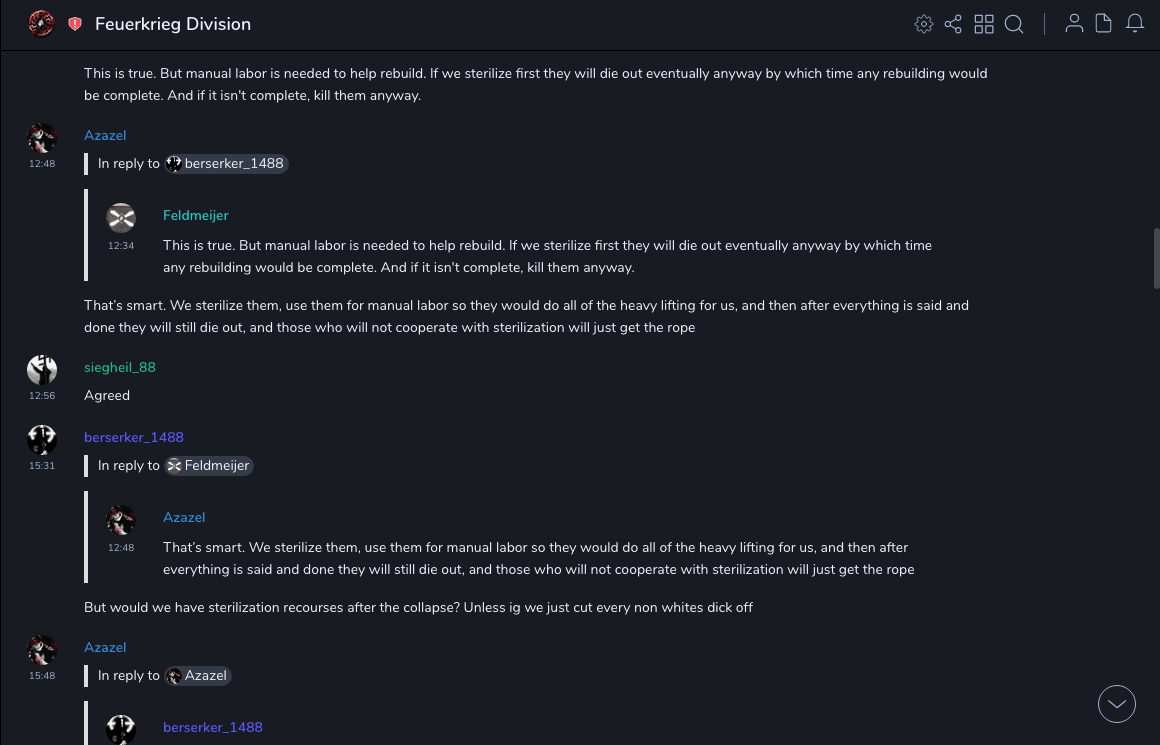This screenshot has height=745, width=1160.
Task: Click the Feldmeijer mention pill after 'In reply to'
Action: [x=209, y=465]
